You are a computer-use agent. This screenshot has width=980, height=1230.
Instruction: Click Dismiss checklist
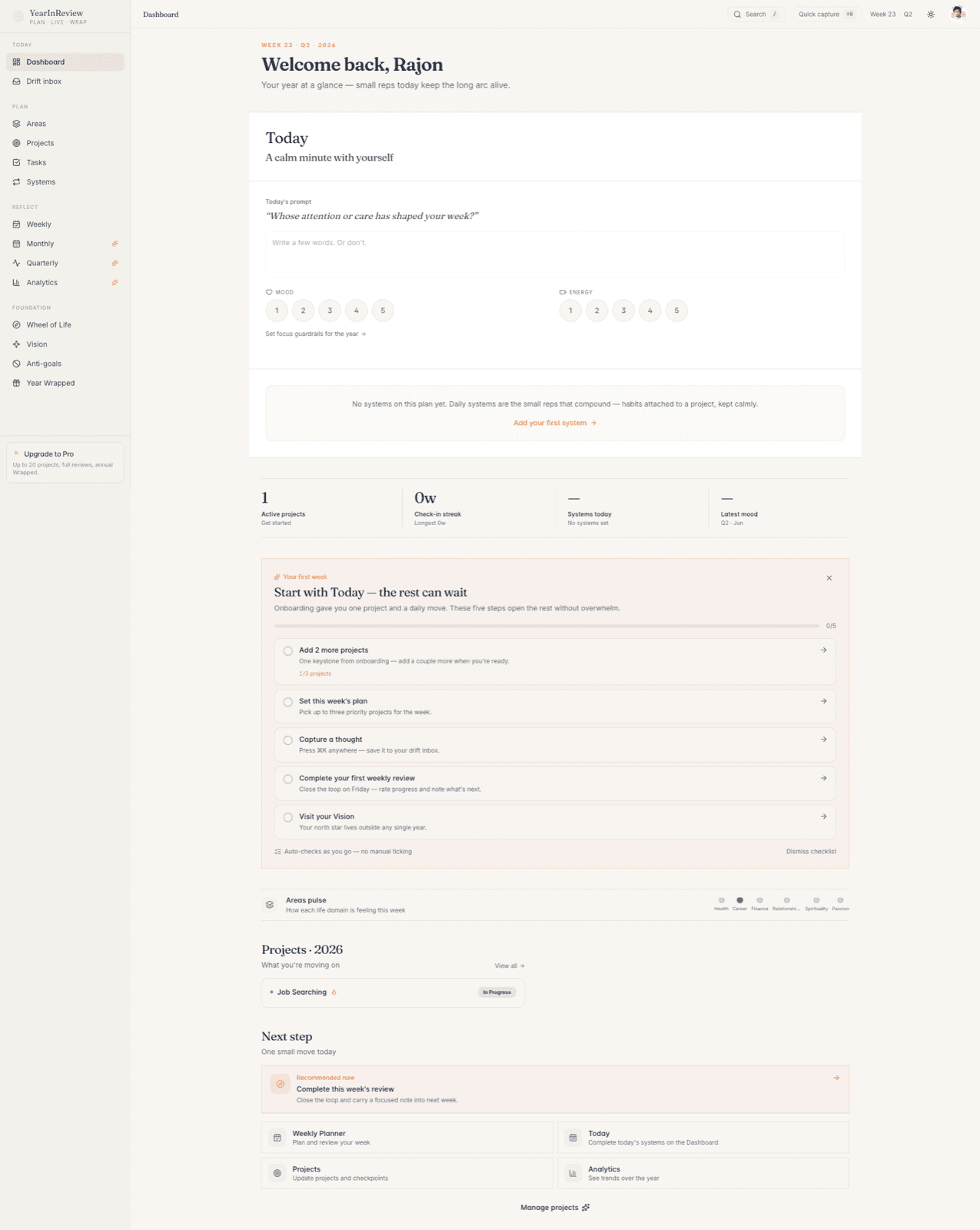click(x=811, y=852)
